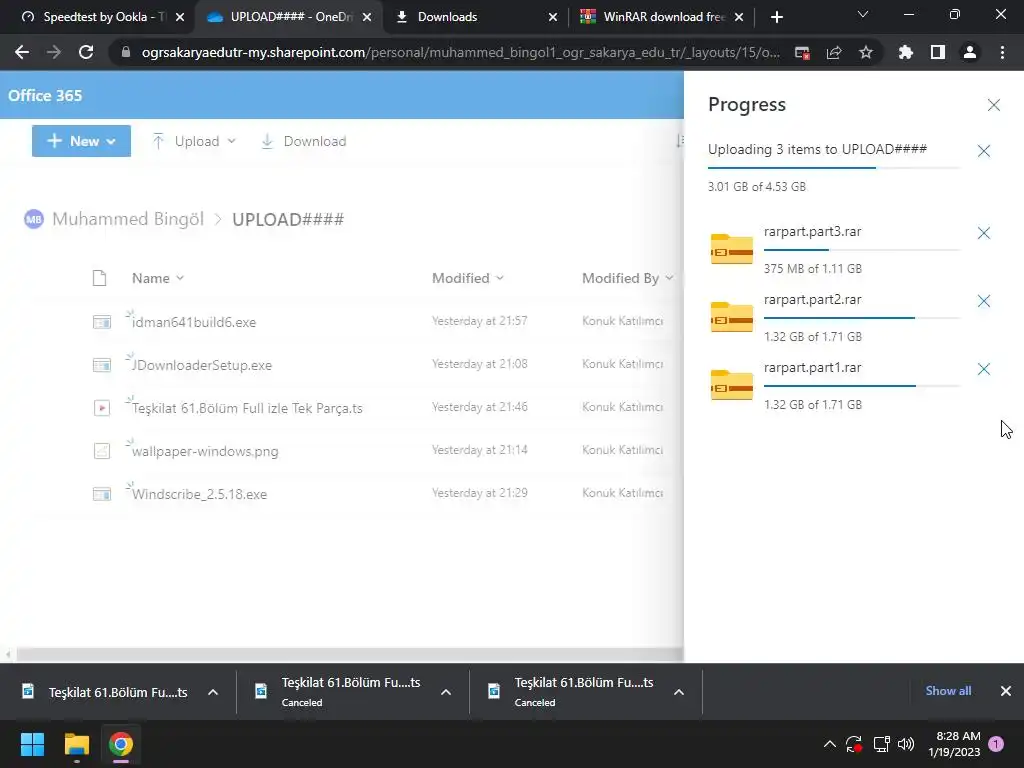Image resolution: width=1024 pixels, height=768 pixels.
Task: Click the browser address bar URL
Action: point(460,52)
